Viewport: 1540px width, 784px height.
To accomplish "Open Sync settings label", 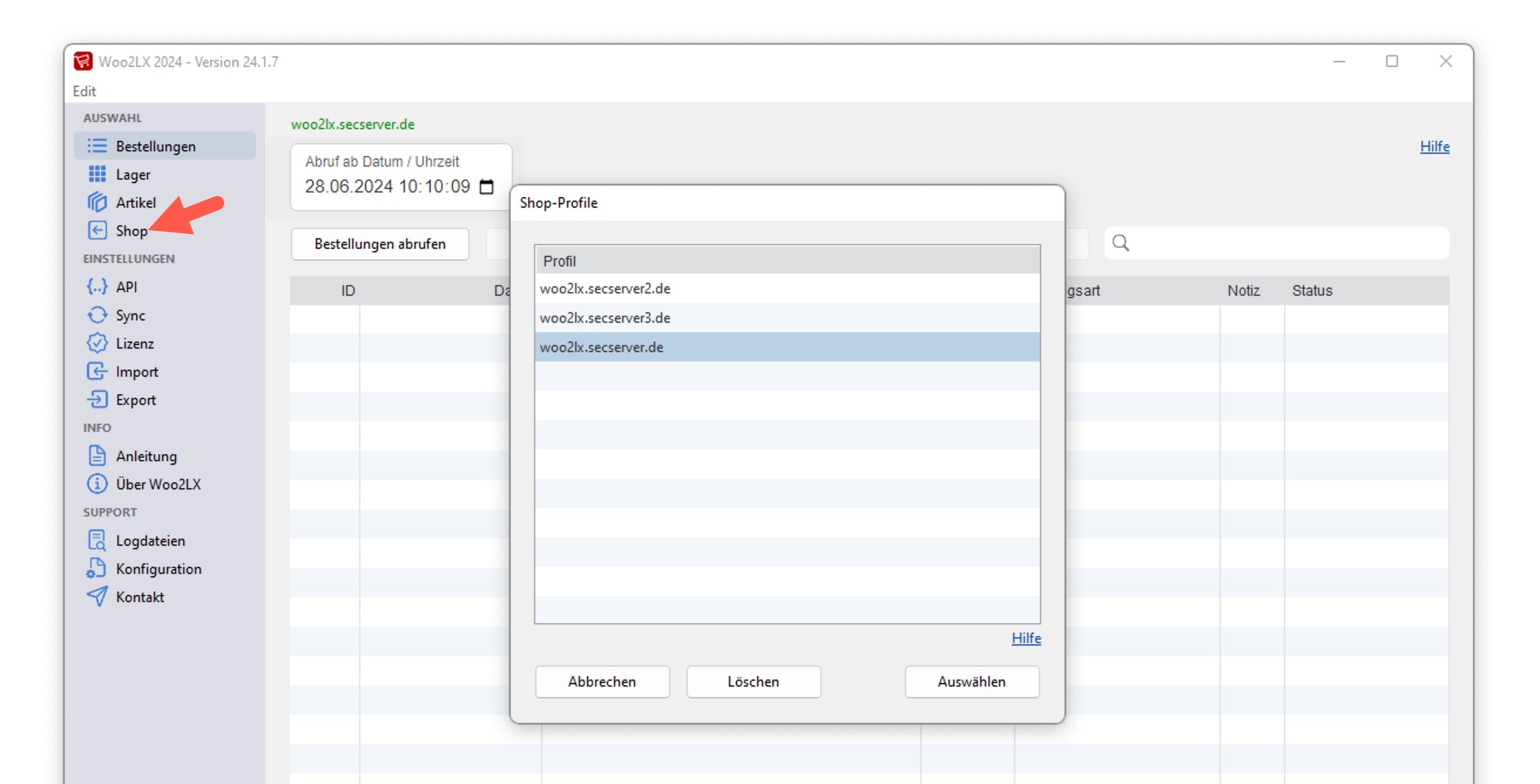I will (x=130, y=316).
